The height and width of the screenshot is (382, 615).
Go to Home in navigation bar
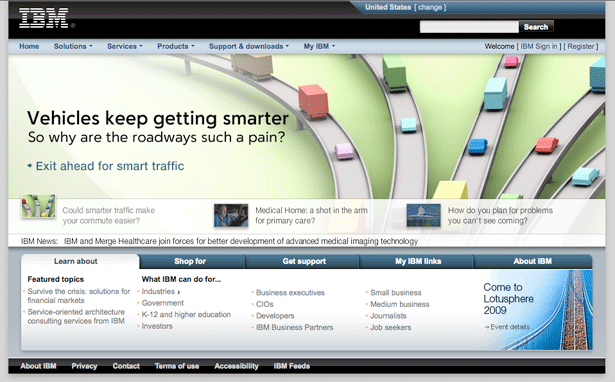[x=29, y=46]
